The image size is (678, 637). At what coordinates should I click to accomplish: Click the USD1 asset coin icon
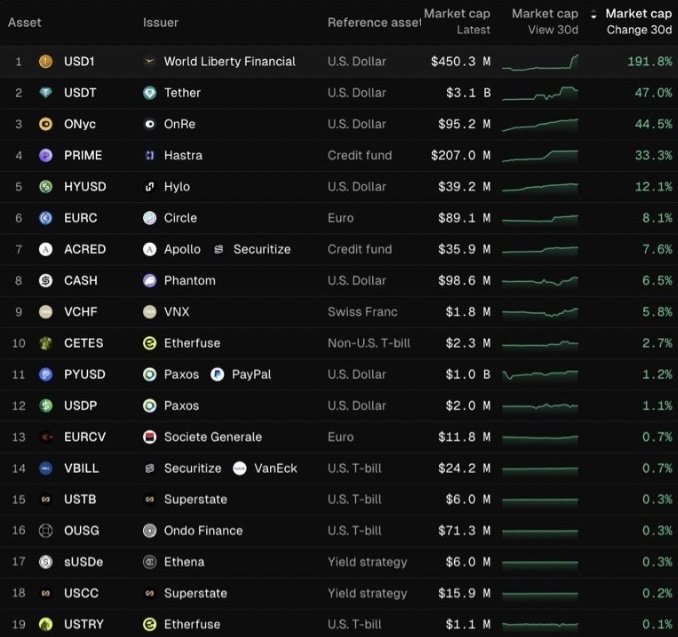point(45,62)
